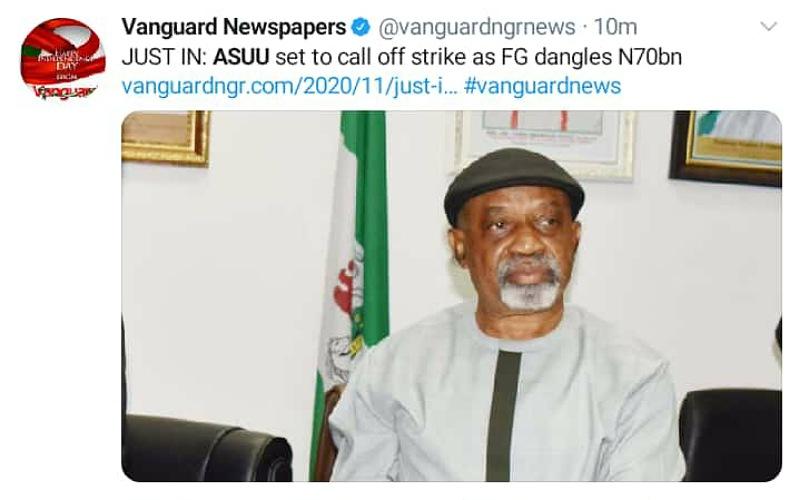The height and width of the screenshot is (500, 800).
Task: Expand the tweet options chevron
Action: coord(768,26)
